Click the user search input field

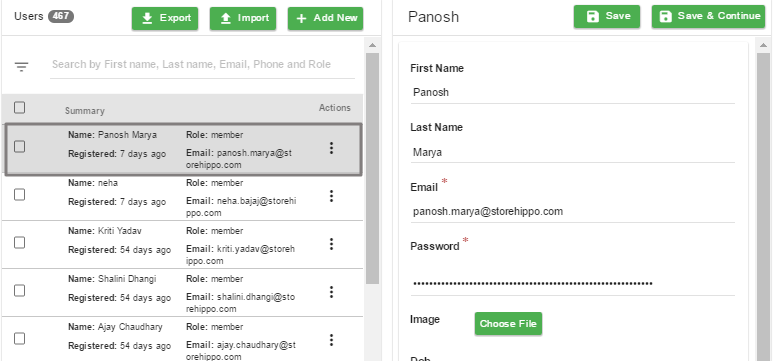click(x=203, y=65)
